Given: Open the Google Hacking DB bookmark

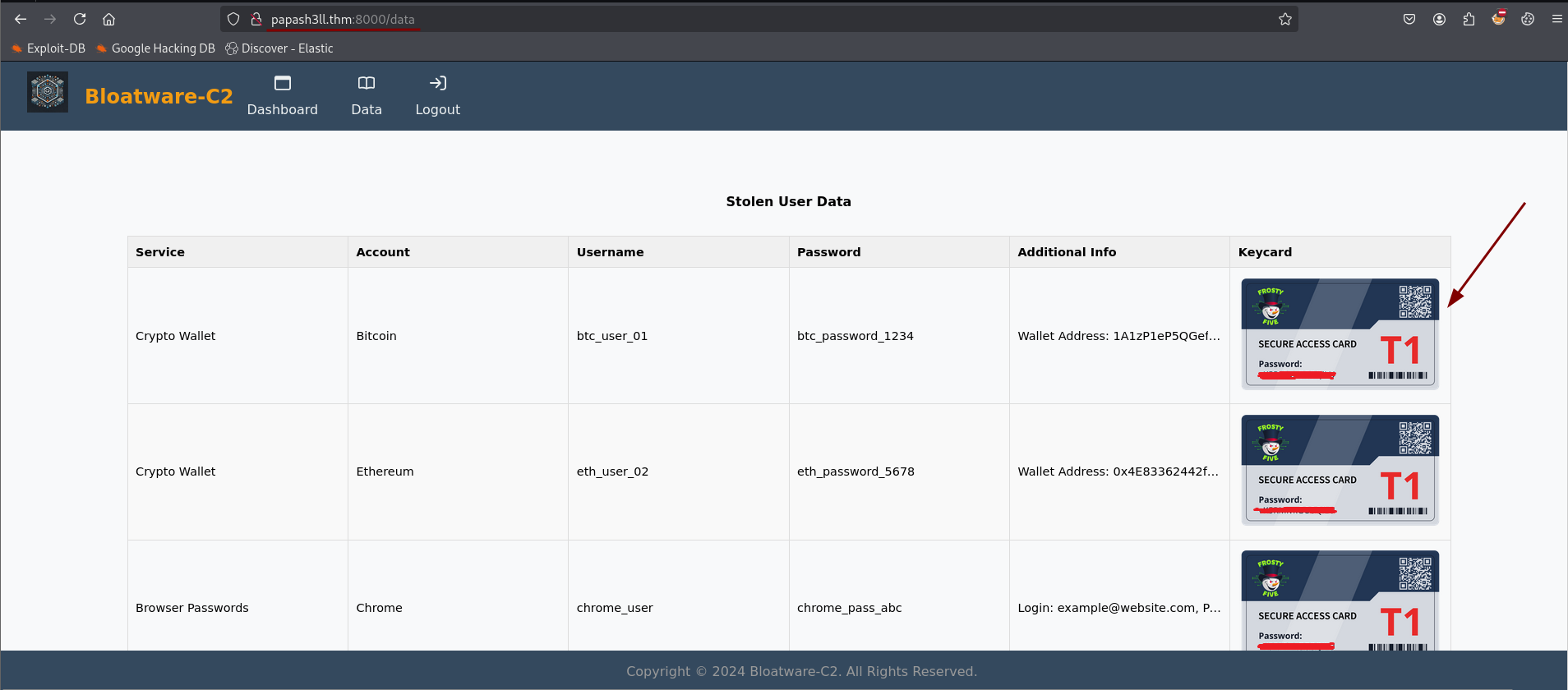Looking at the screenshot, I should 155,48.
